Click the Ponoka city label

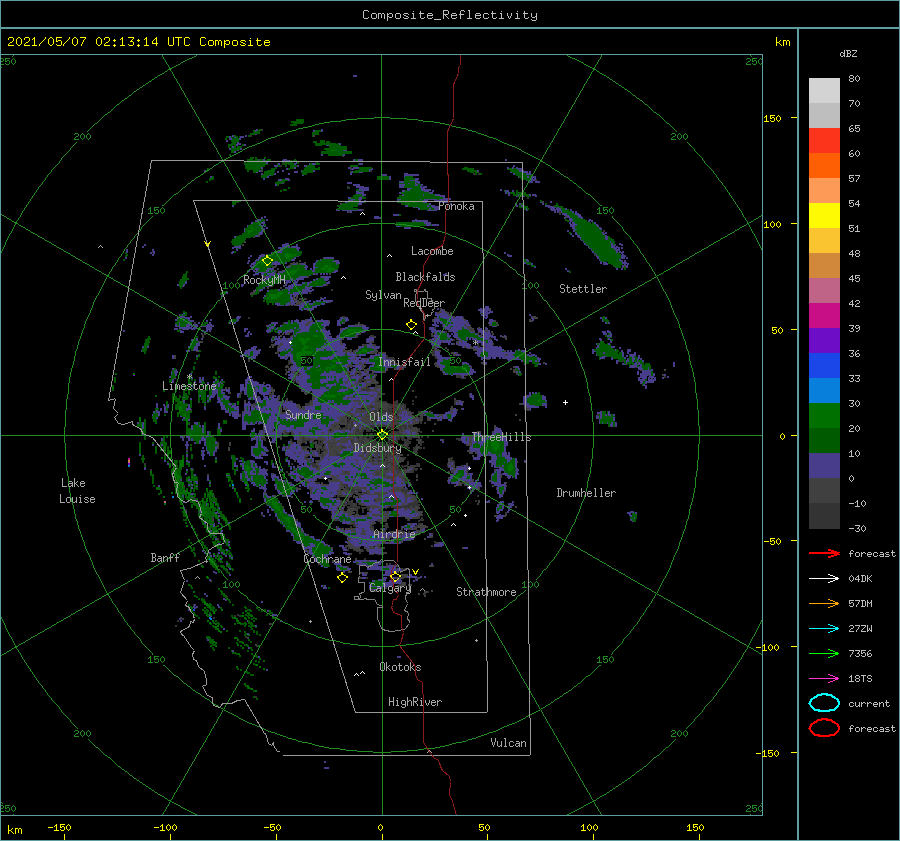pyautogui.click(x=456, y=206)
